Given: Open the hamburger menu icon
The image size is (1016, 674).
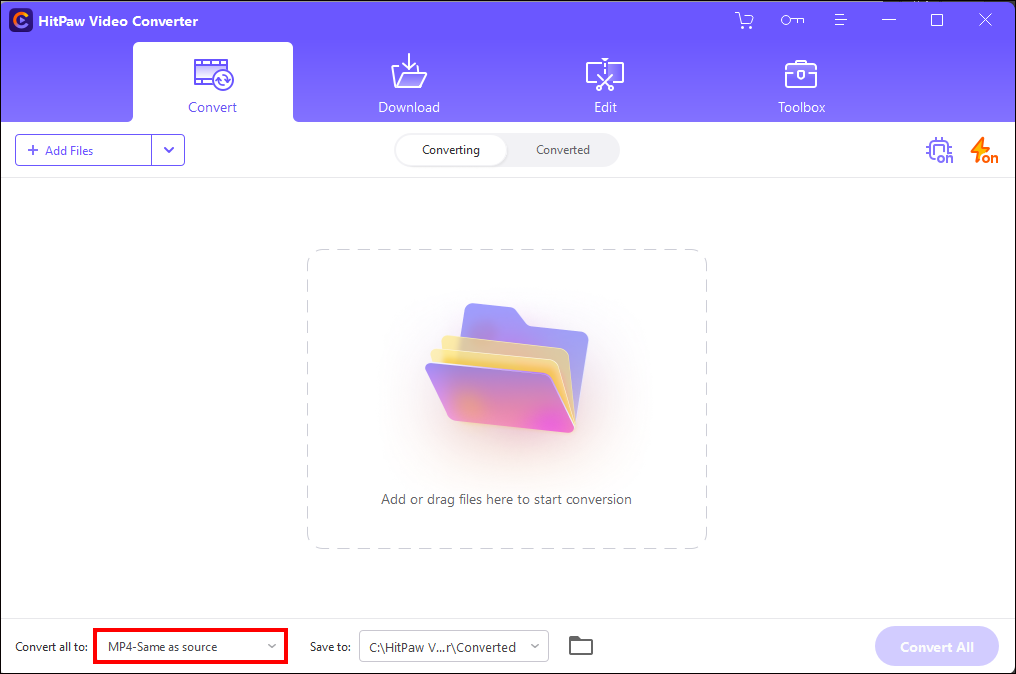Looking at the screenshot, I should pyautogui.click(x=840, y=21).
